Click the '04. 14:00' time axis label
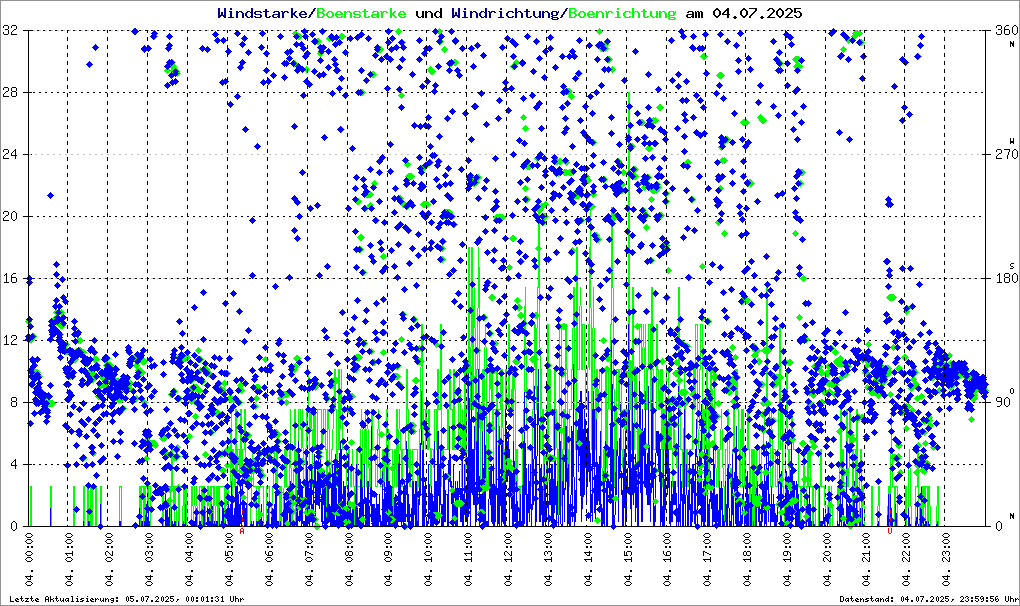This screenshot has width=1020, height=606. click(587, 559)
